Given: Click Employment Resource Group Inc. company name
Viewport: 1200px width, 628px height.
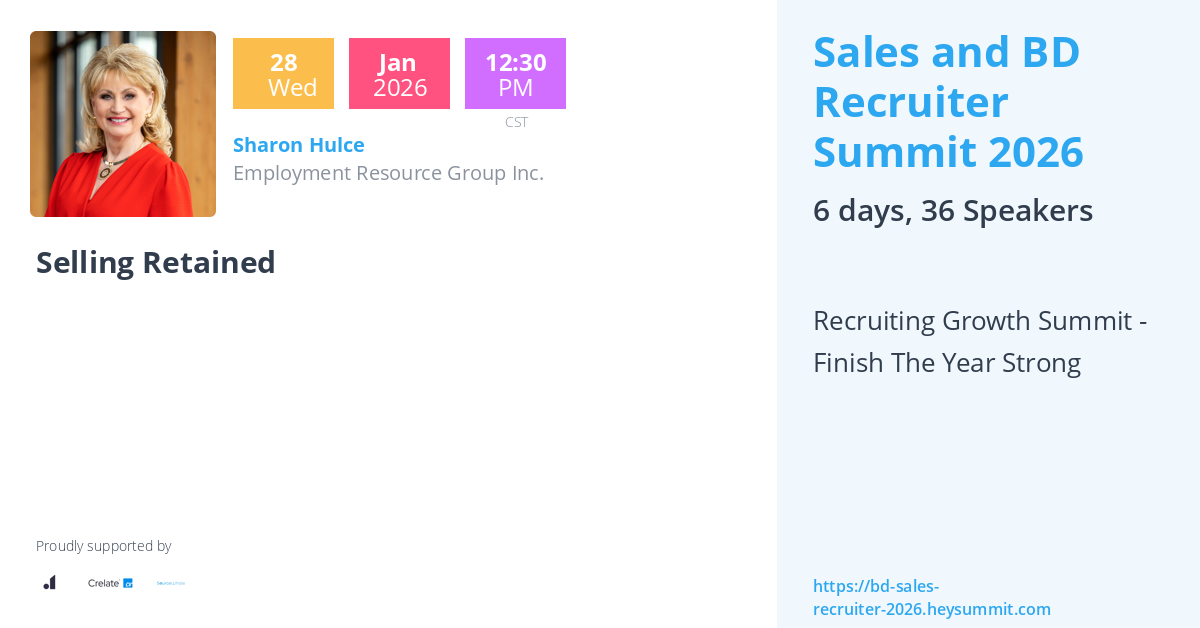Looking at the screenshot, I should coord(388,173).
